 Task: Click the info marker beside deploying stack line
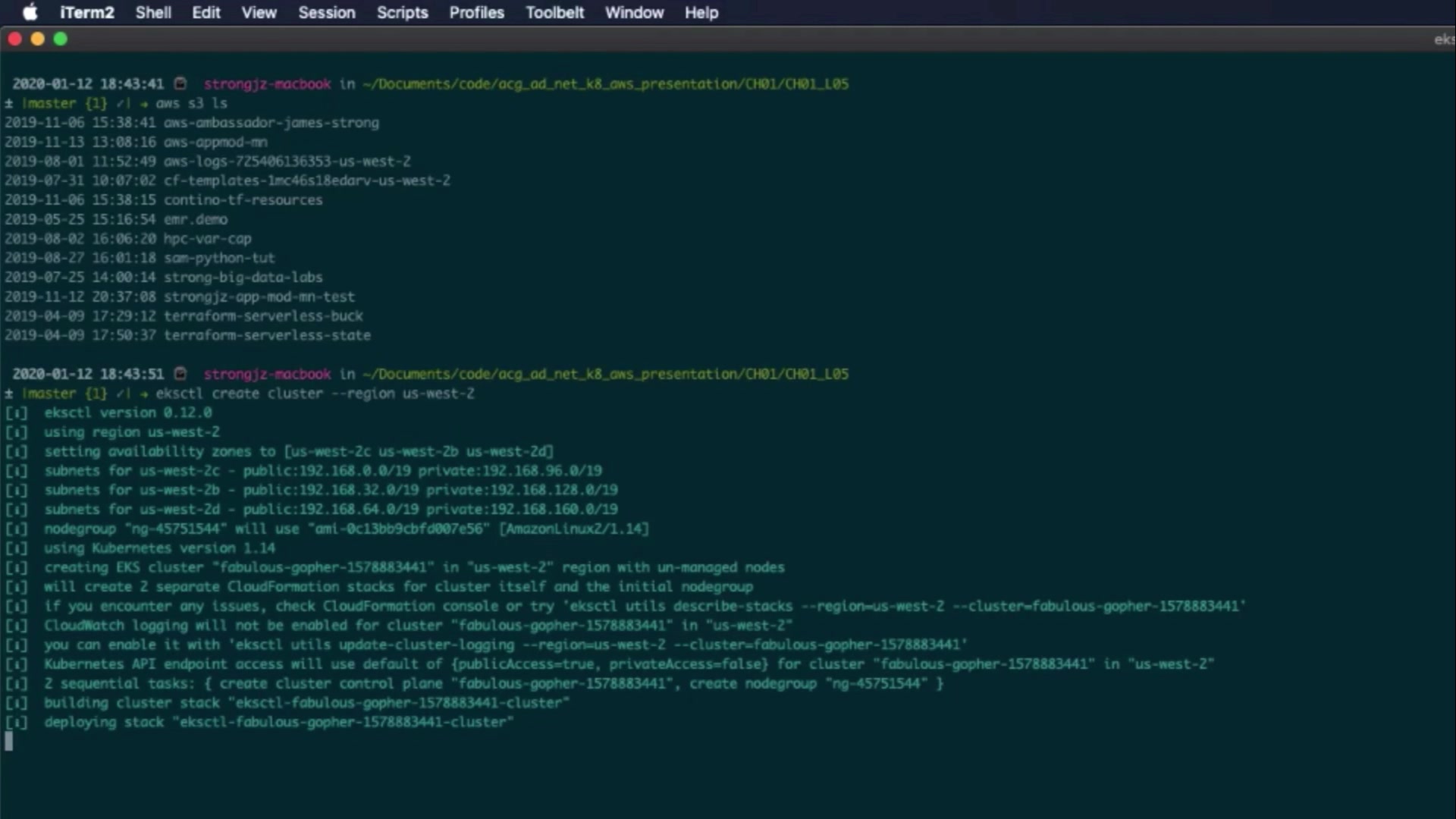(x=16, y=722)
